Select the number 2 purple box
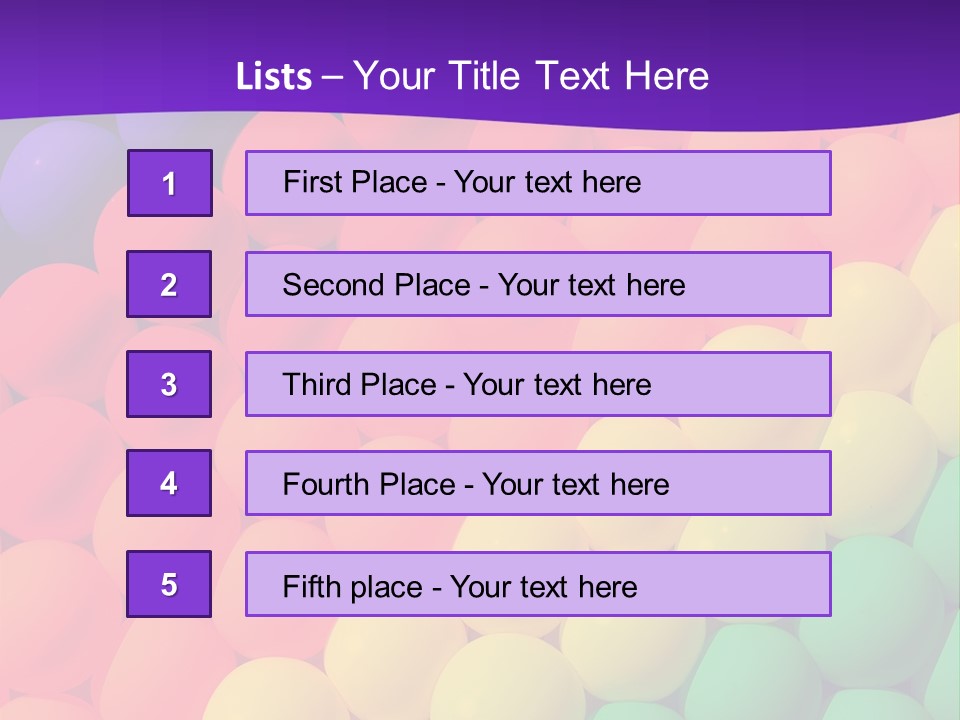The height and width of the screenshot is (720, 960). [169, 284]
